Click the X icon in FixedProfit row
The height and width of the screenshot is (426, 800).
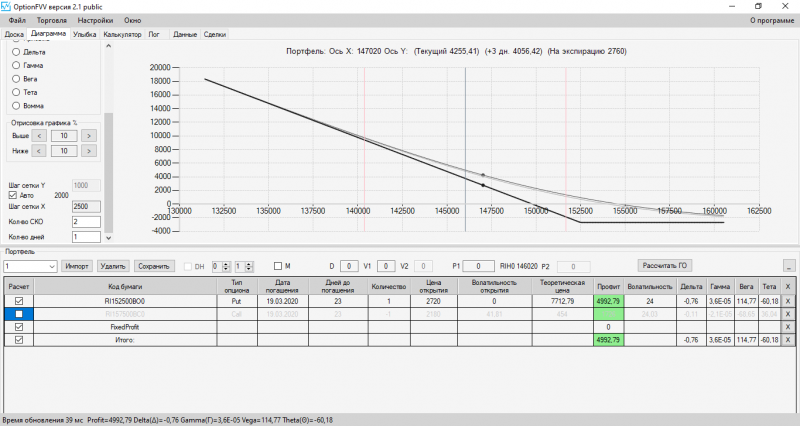point(788,327)
